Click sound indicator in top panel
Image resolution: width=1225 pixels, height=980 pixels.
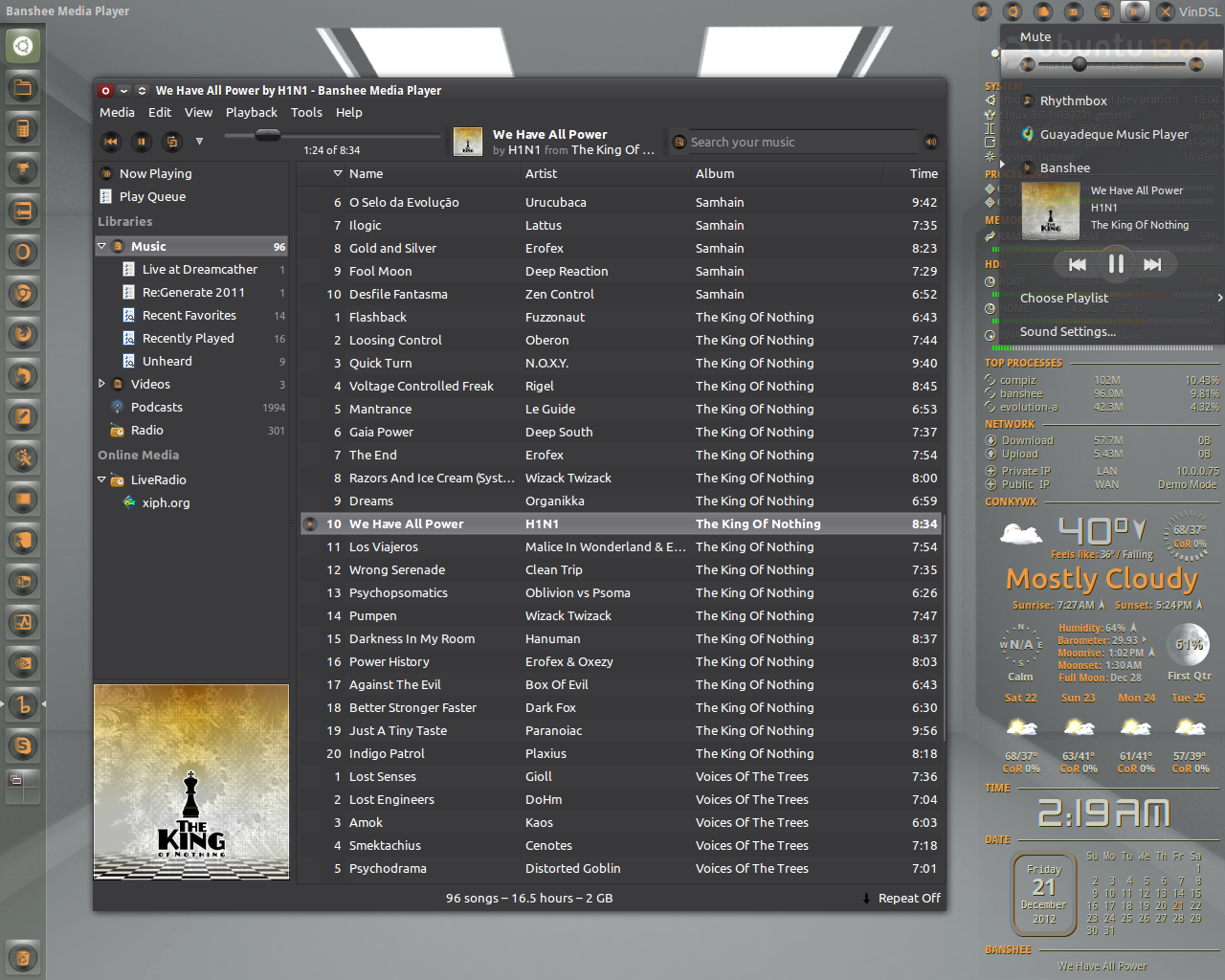click(x=1134, y=11)
